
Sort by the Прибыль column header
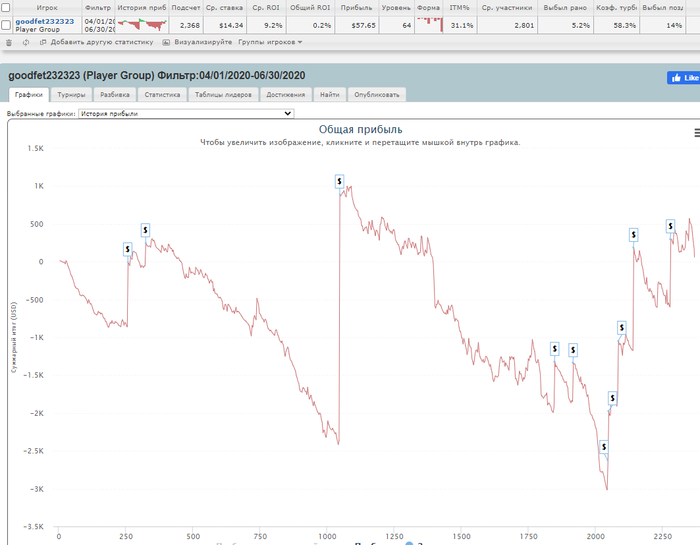(x=356, y=8)
